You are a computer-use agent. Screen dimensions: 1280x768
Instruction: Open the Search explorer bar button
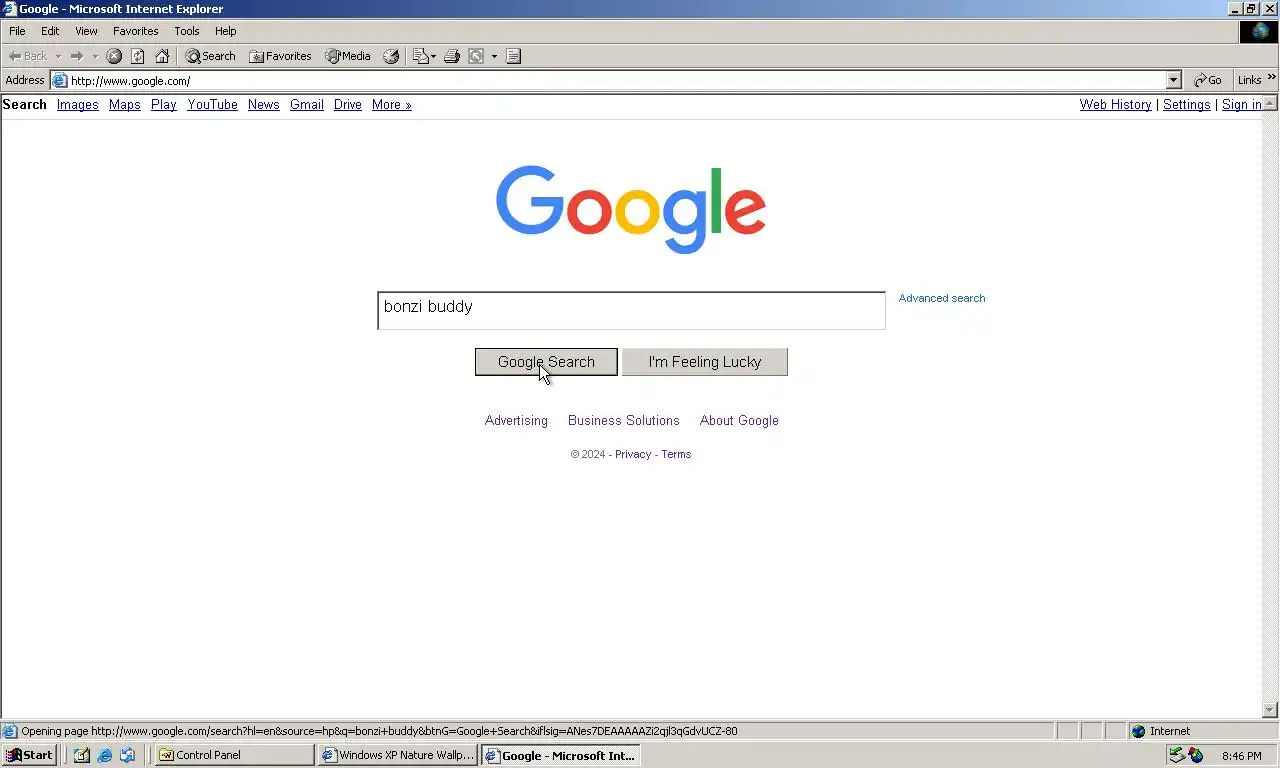click(210, 56)
